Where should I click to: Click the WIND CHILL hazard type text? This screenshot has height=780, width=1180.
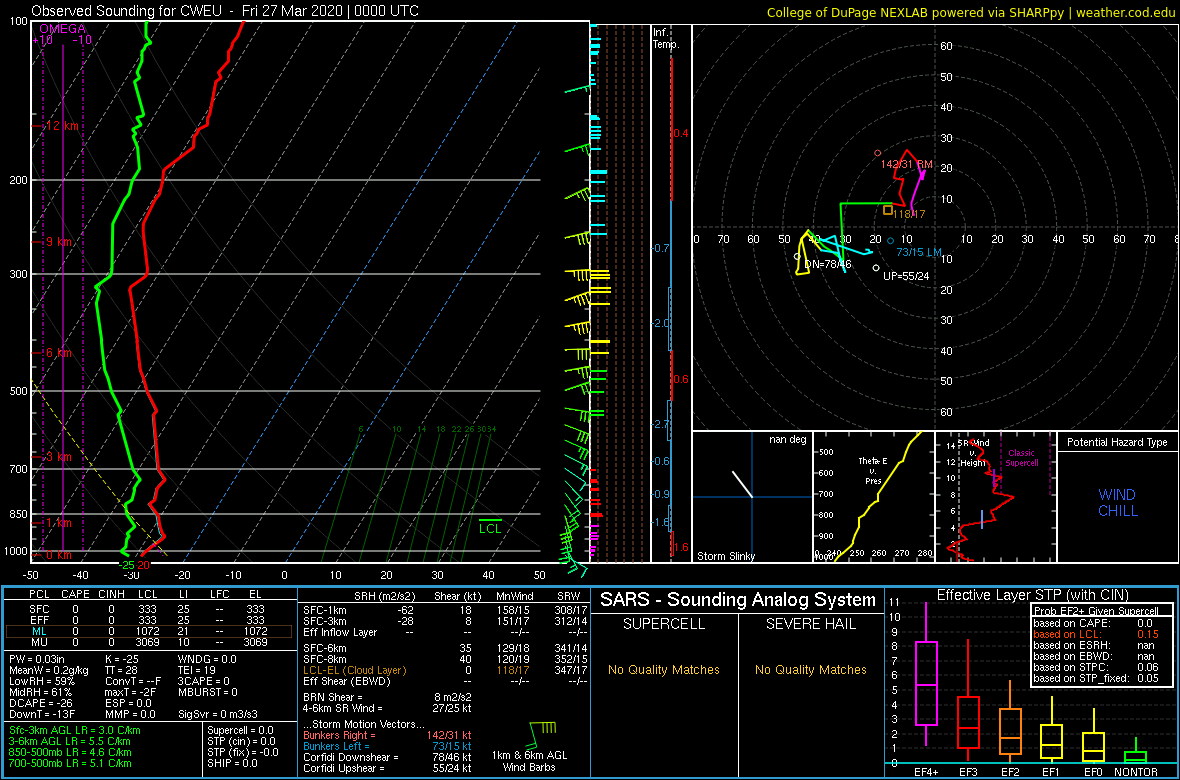[1117, 503]
